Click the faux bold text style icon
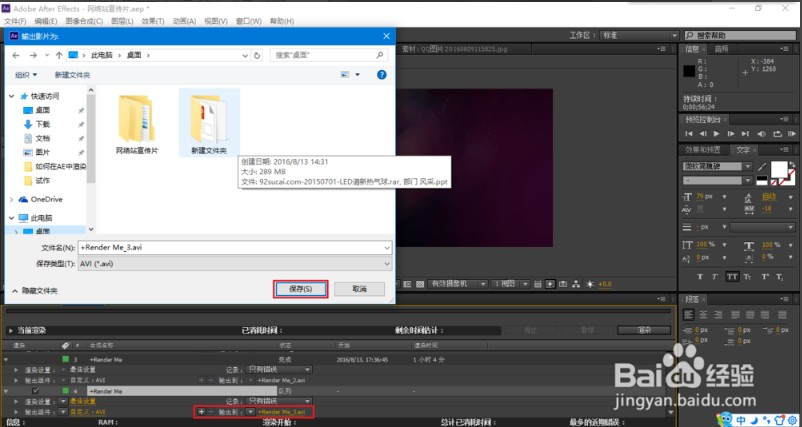The image size is (802, 427). coord(701,276)
